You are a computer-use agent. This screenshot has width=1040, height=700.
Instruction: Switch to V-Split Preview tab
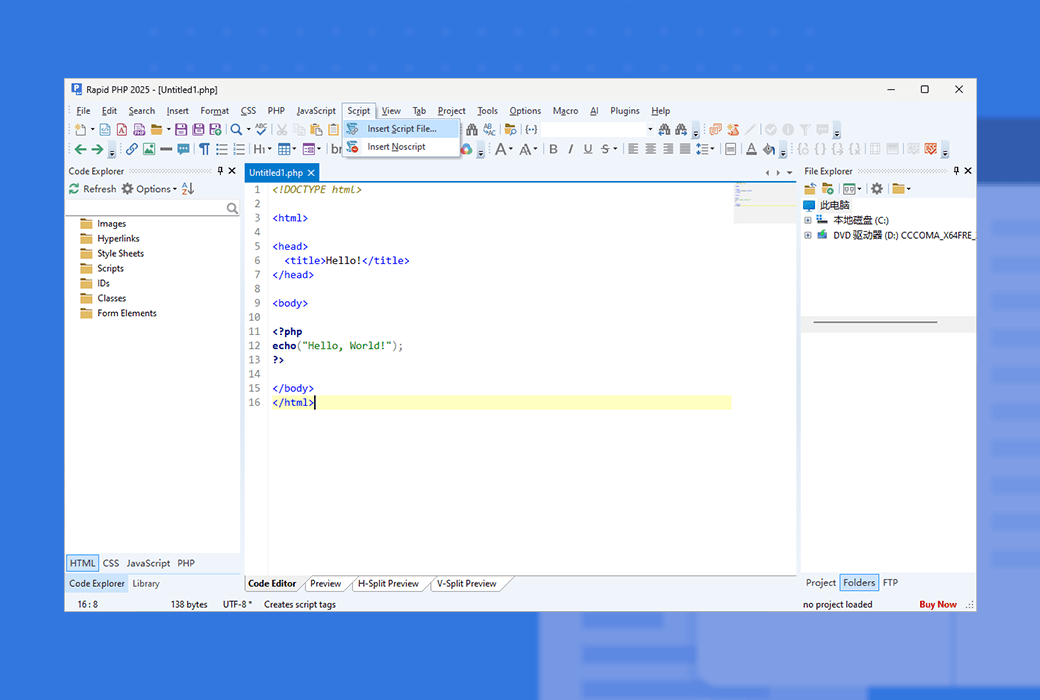(x=466, y=584)
